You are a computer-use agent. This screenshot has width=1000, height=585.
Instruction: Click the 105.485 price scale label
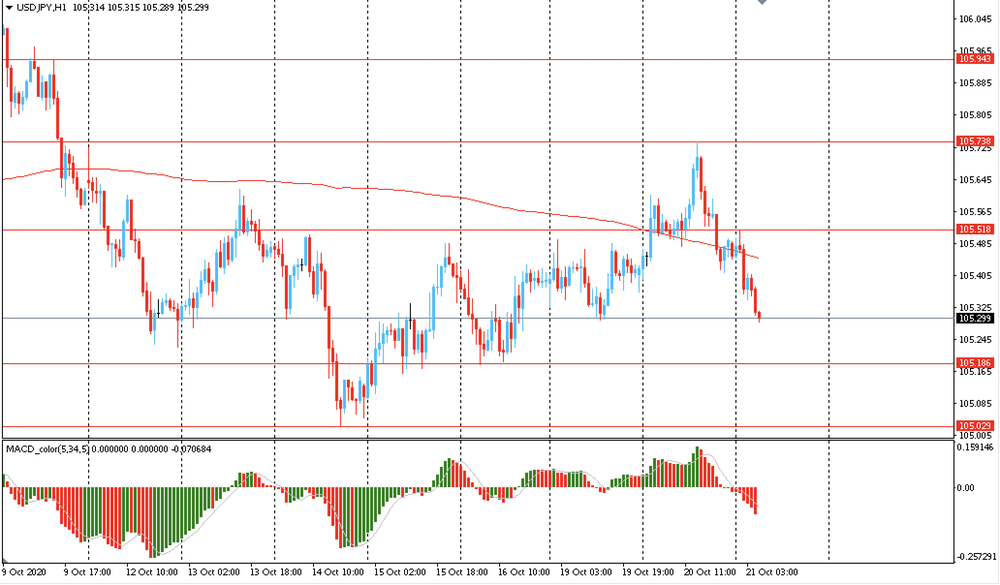point(976,244)
